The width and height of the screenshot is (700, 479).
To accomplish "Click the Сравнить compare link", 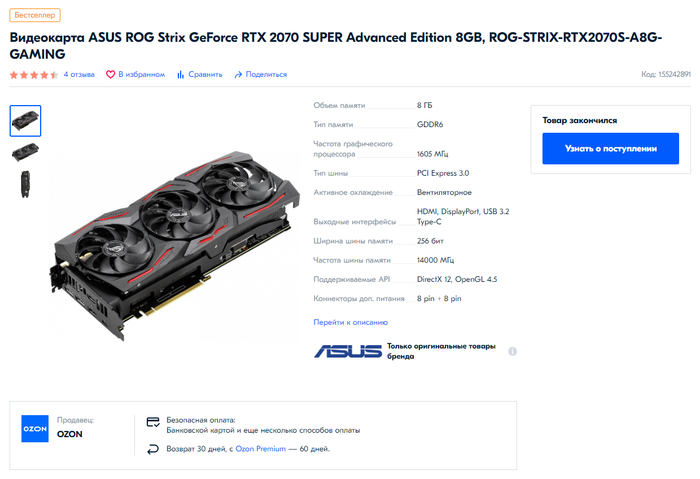I will pyautogui.click(x=205, y=75).
